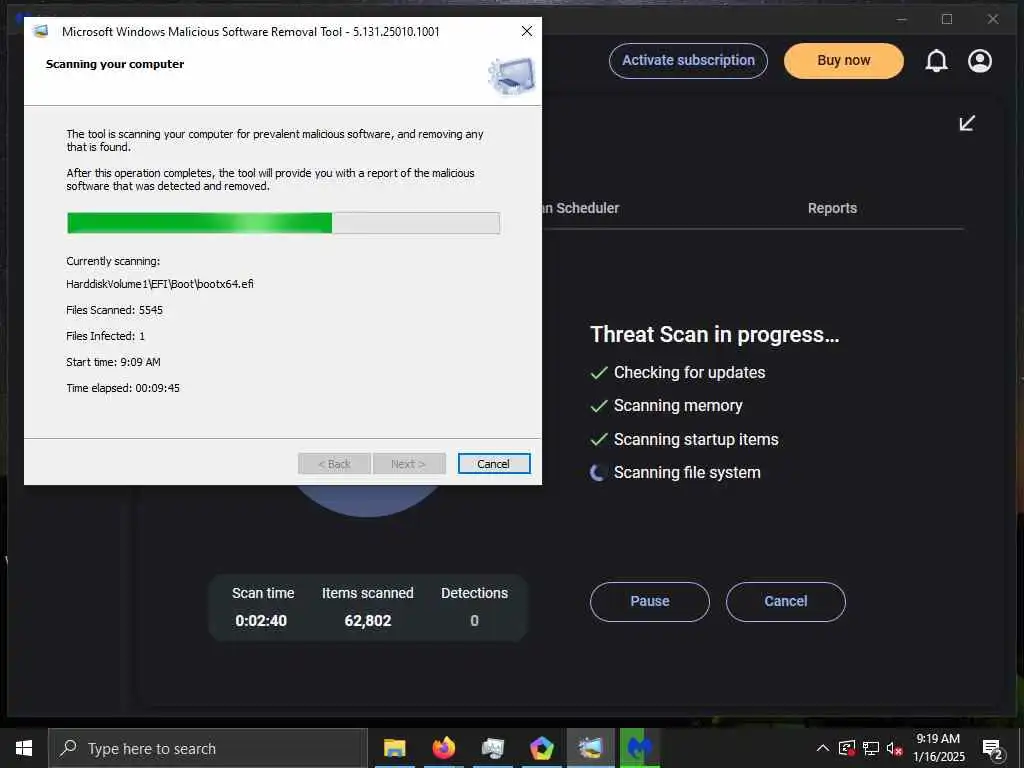
Task: Click the 'Files Infected: 1' text
Action: (105, 336)
